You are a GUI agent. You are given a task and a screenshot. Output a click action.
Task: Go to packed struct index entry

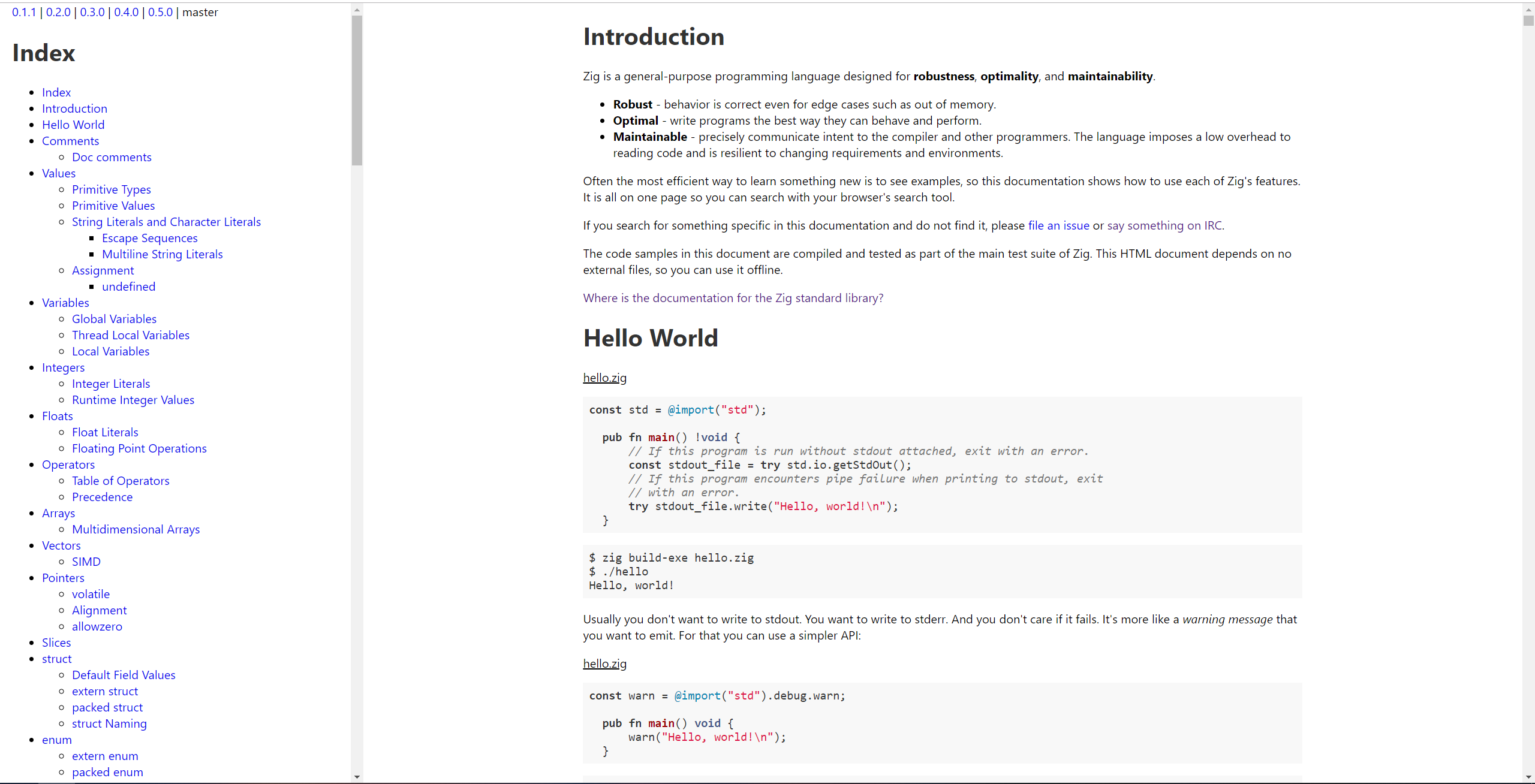107,707
